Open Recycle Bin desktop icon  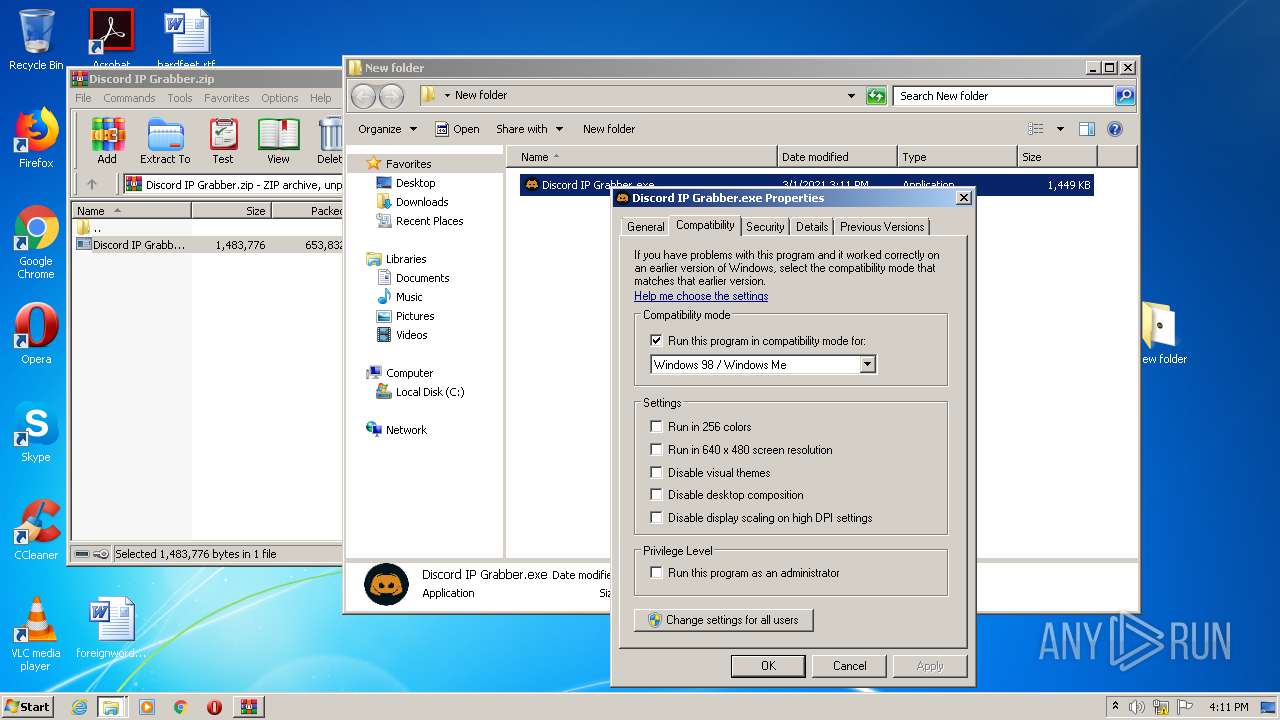pos(36,40)
